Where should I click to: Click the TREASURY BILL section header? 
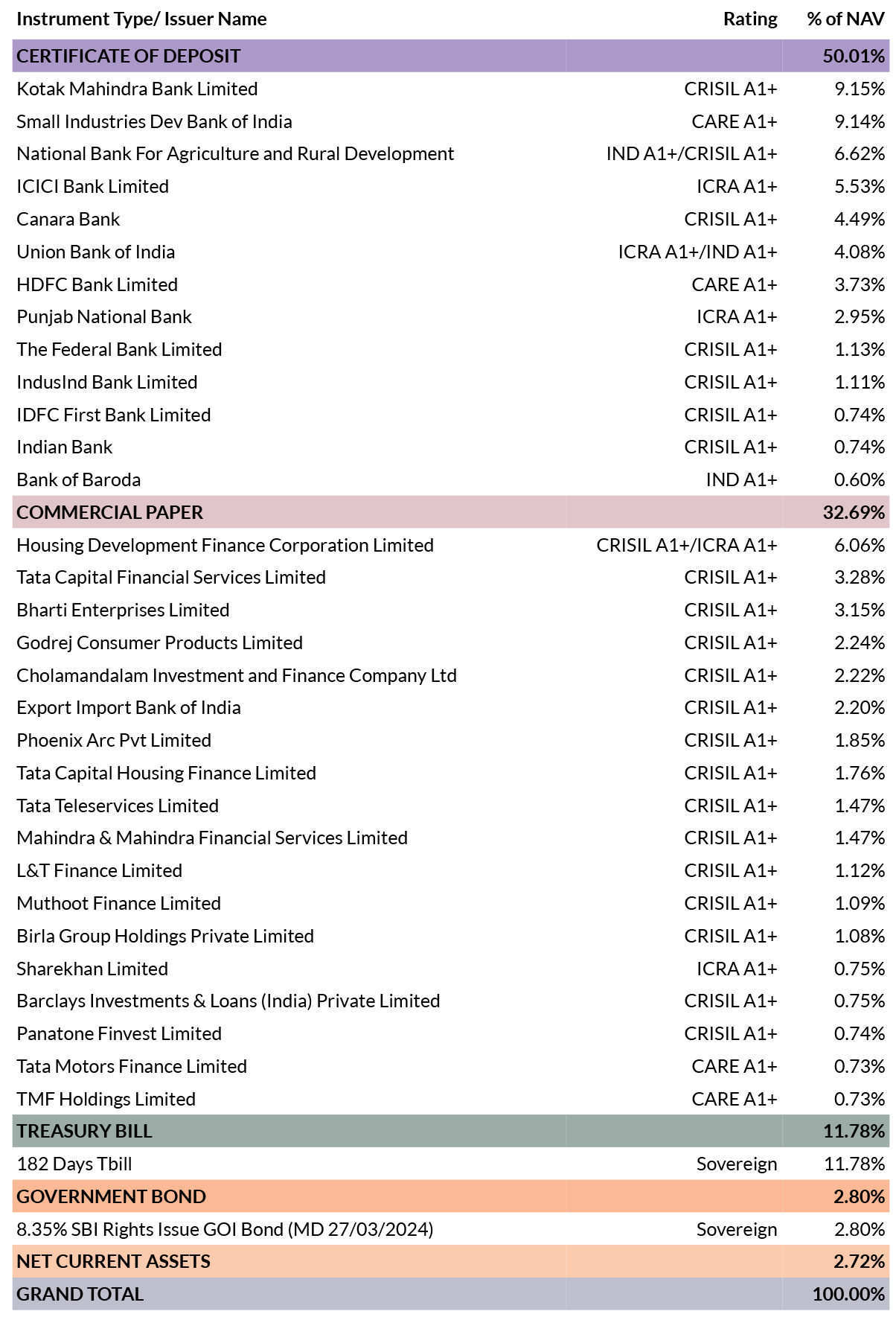coord(450,1131)
